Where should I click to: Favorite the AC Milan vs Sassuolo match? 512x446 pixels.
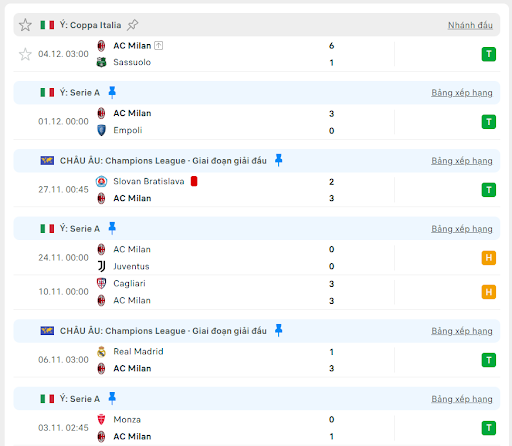pos(25,54)
